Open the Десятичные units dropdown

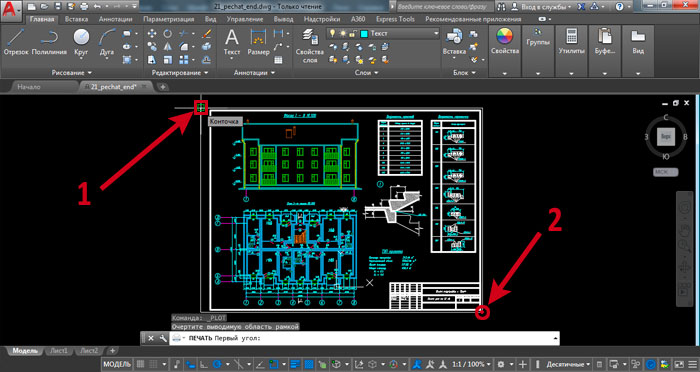568,364
